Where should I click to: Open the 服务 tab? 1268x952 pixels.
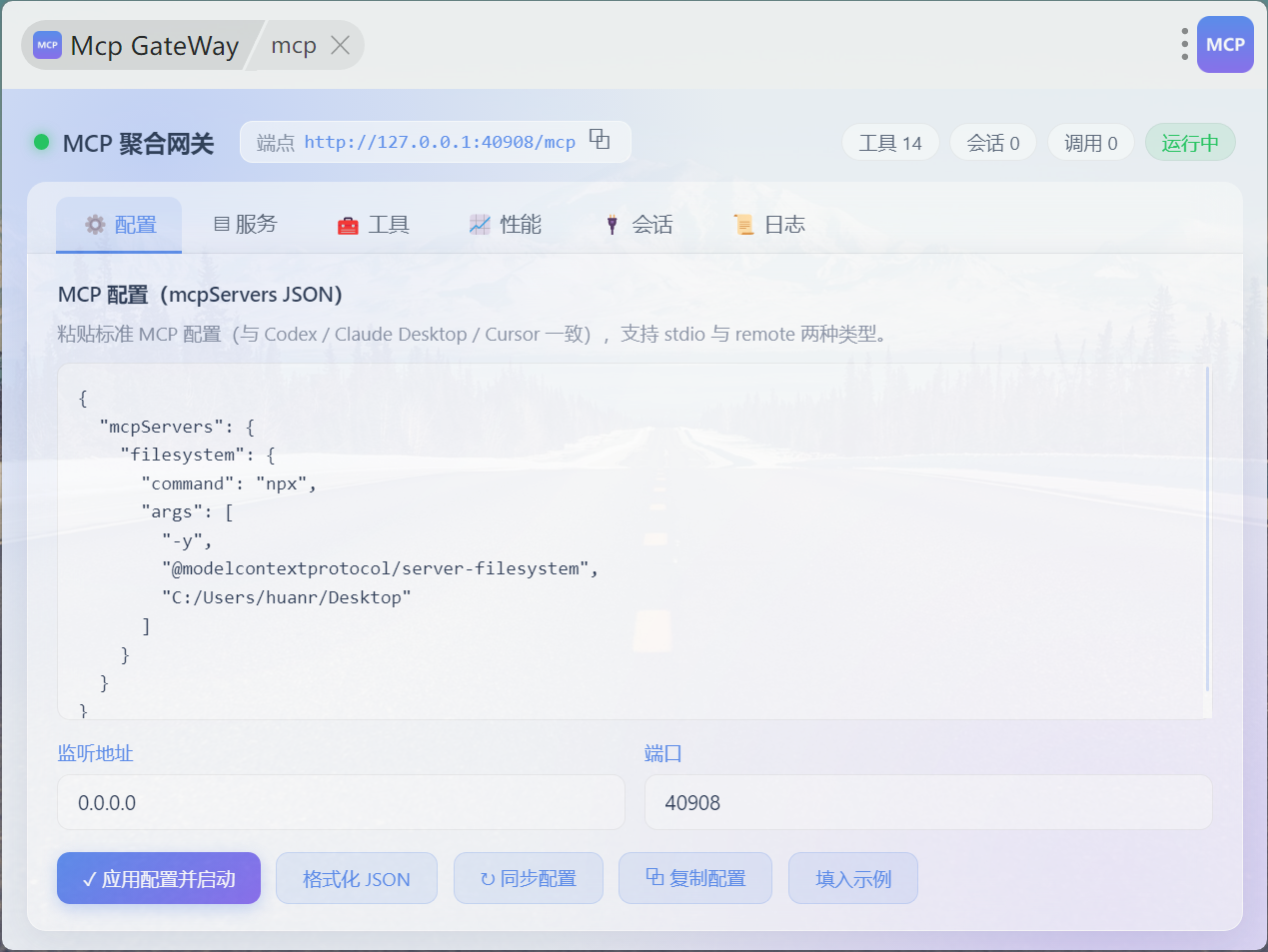tap(245, 225)
